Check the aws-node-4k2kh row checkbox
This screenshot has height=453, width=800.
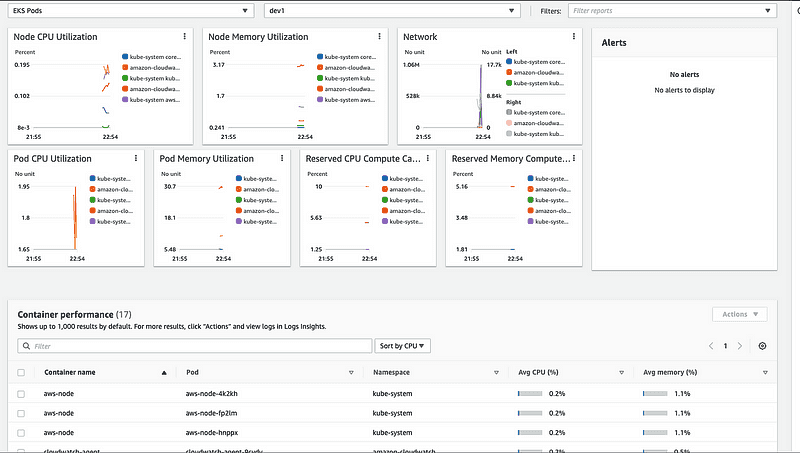click(x=21, y=394)
